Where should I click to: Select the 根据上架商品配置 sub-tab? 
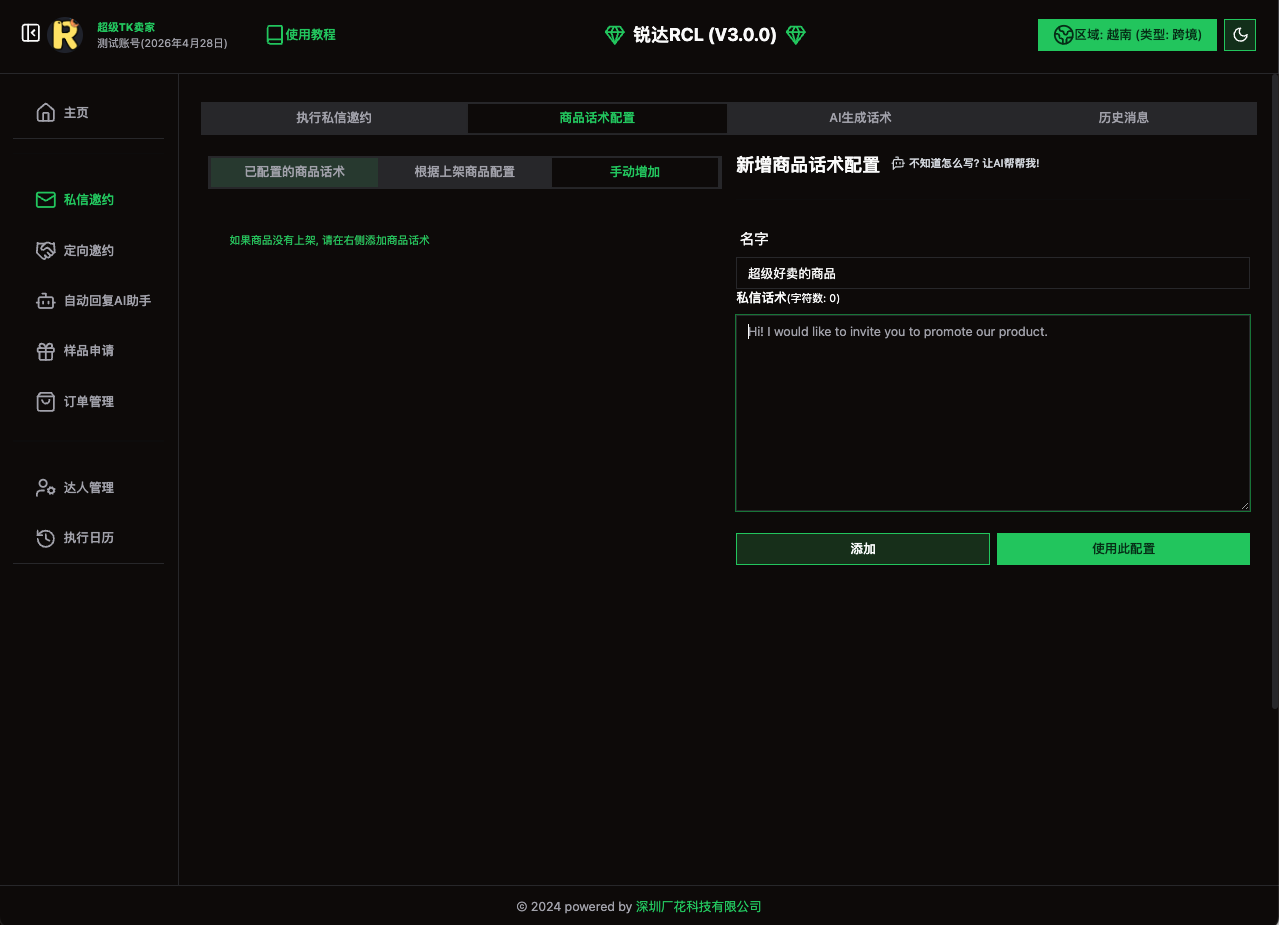click(465, 172)
